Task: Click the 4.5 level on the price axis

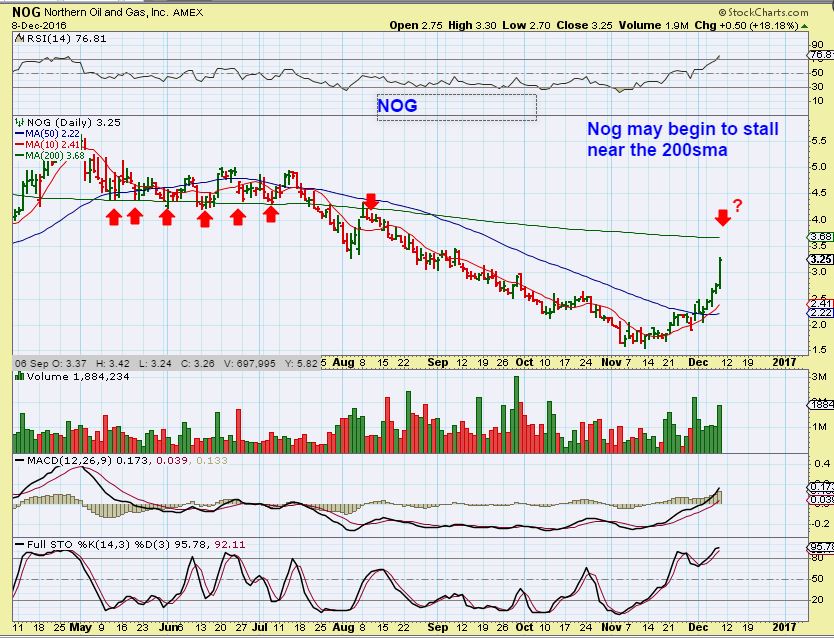Action: tap(819, 193)
